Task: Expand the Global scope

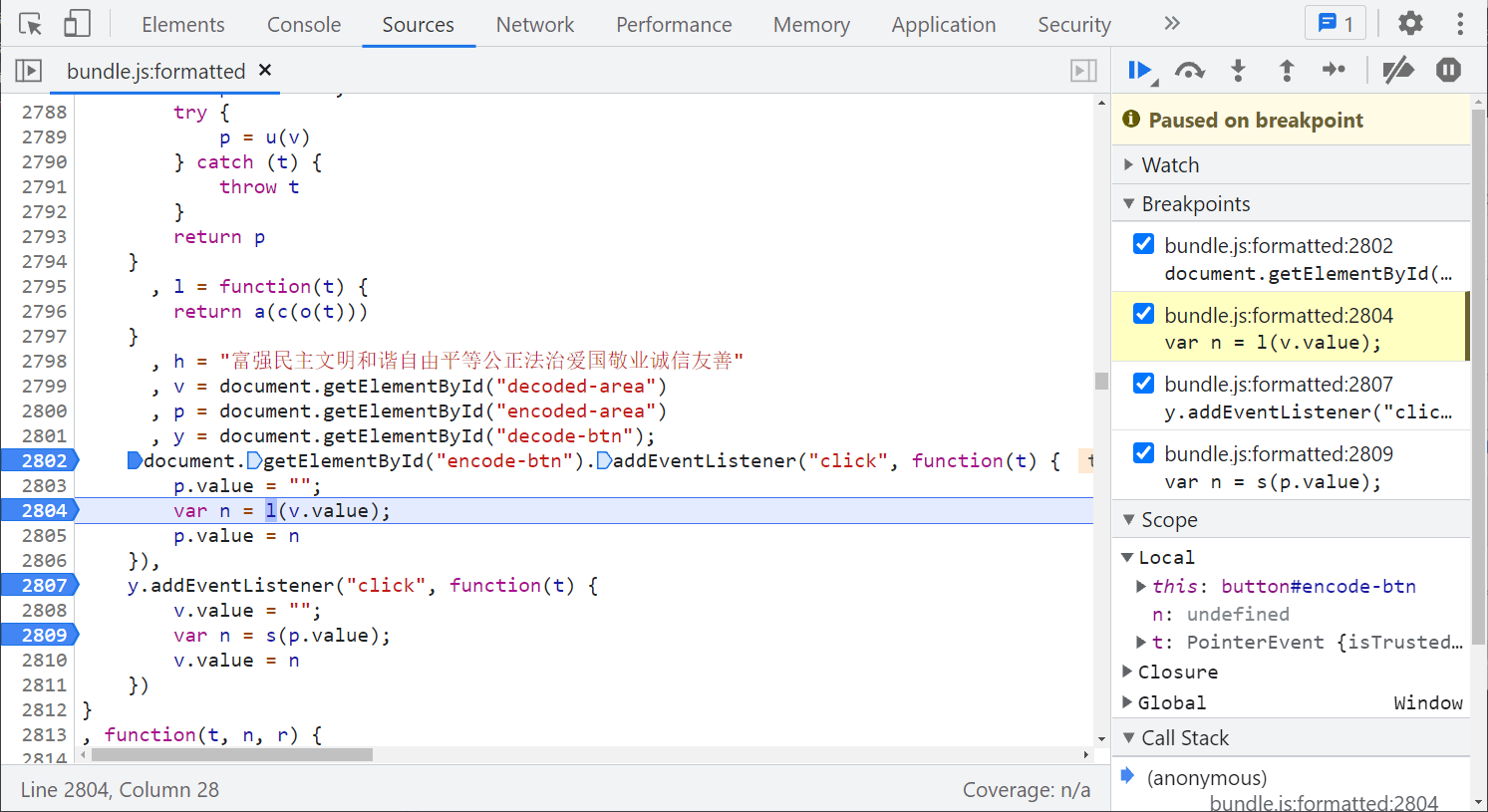Action: [x=1128, y=702]
